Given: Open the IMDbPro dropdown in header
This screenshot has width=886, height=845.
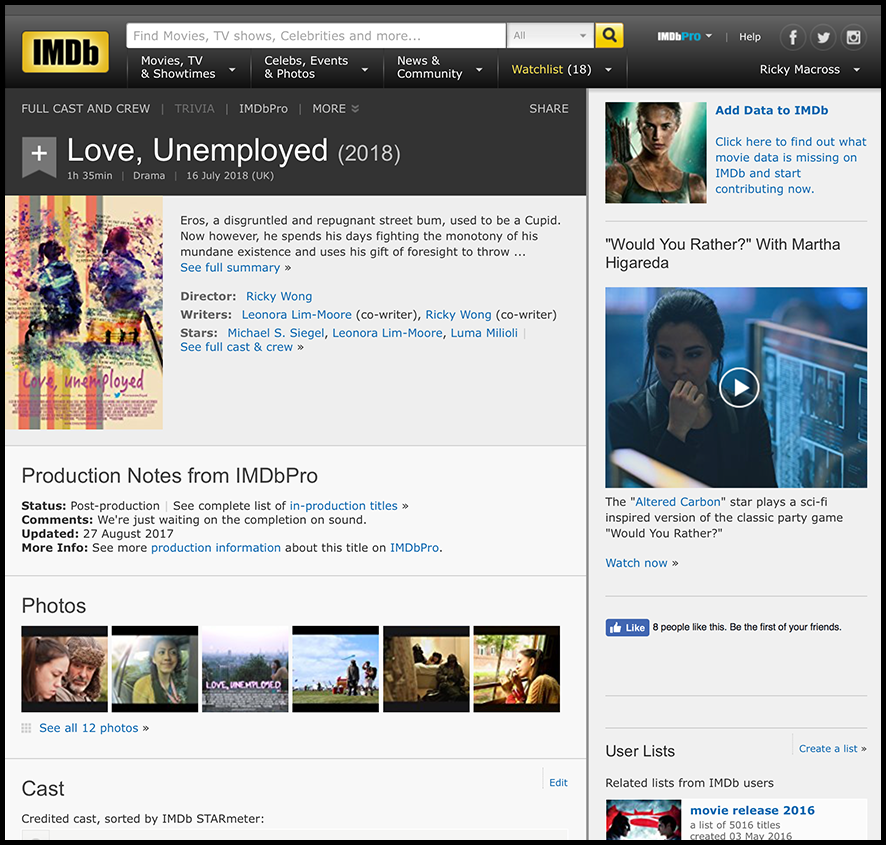Looking at the screenshot, I should (x=684, y=37).
